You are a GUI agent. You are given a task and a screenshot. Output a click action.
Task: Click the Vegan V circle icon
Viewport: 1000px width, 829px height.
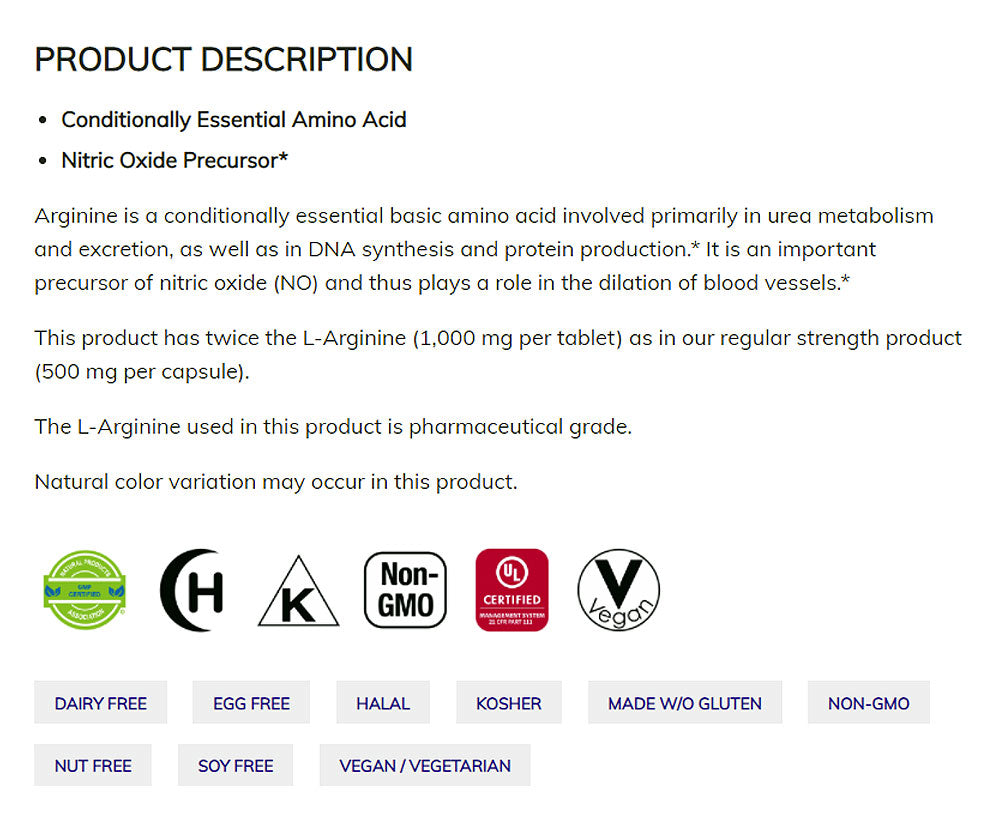point(618,590)
